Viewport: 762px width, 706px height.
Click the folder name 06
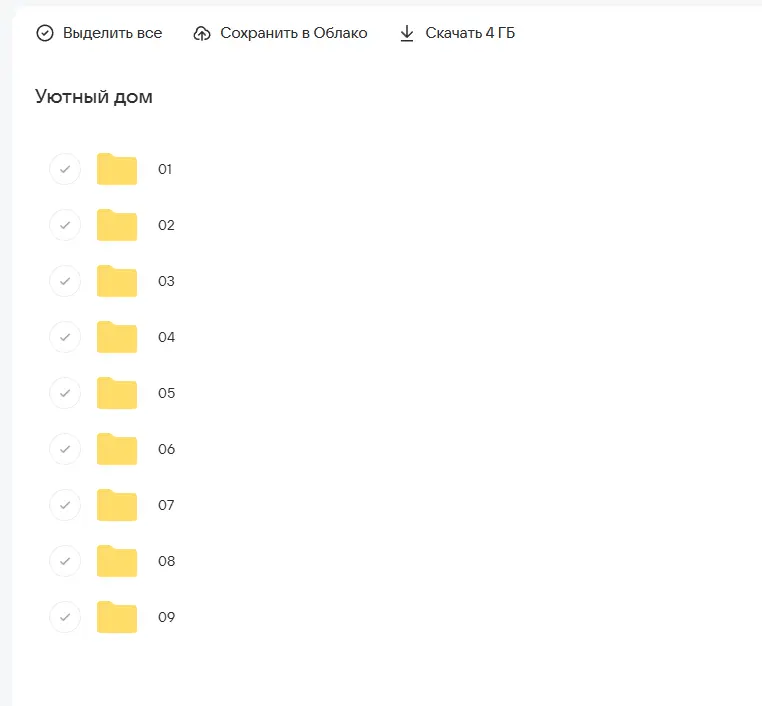click(x=166, y=450)
